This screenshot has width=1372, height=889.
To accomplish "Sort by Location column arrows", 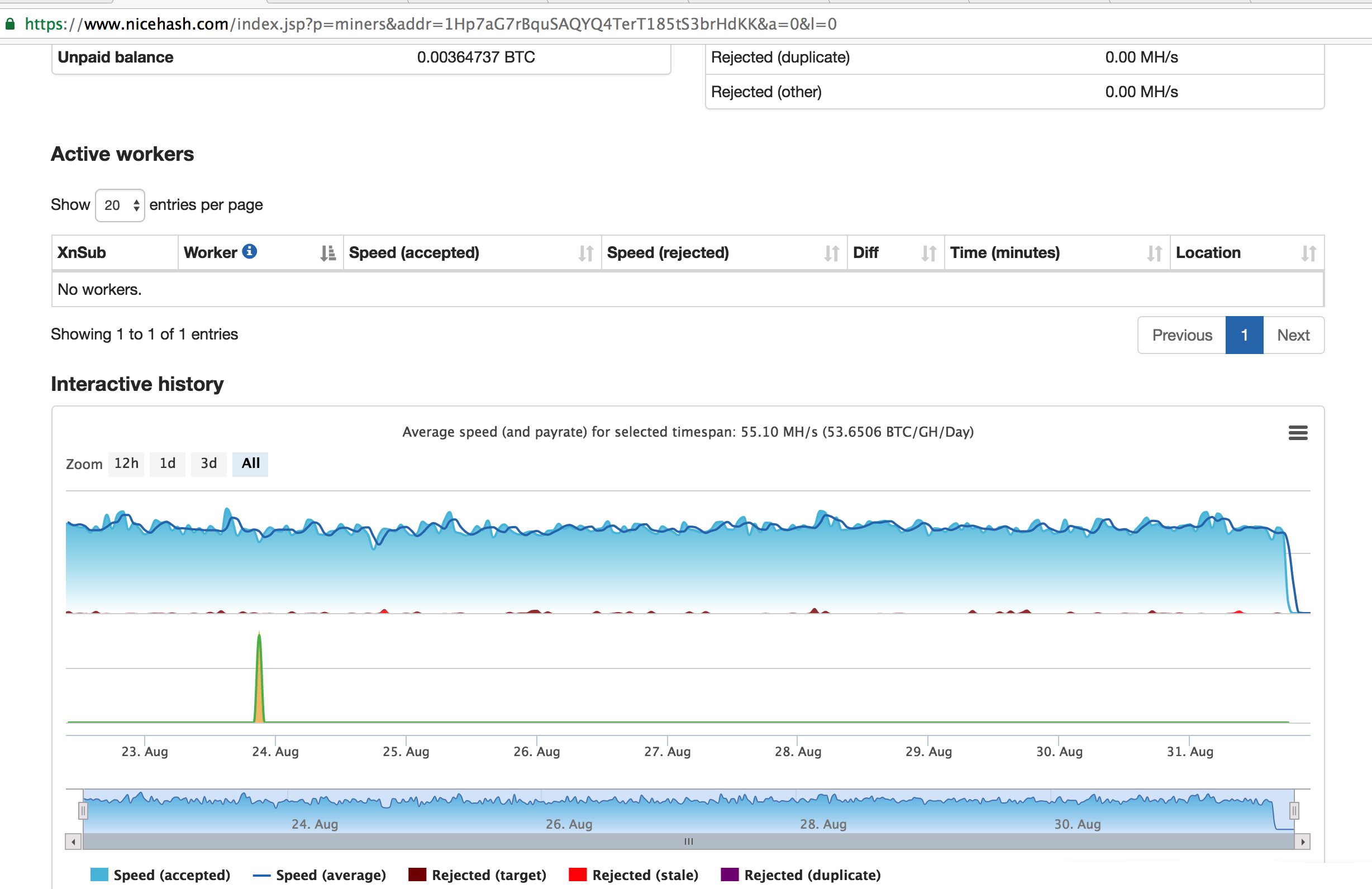I will 1308,253.
